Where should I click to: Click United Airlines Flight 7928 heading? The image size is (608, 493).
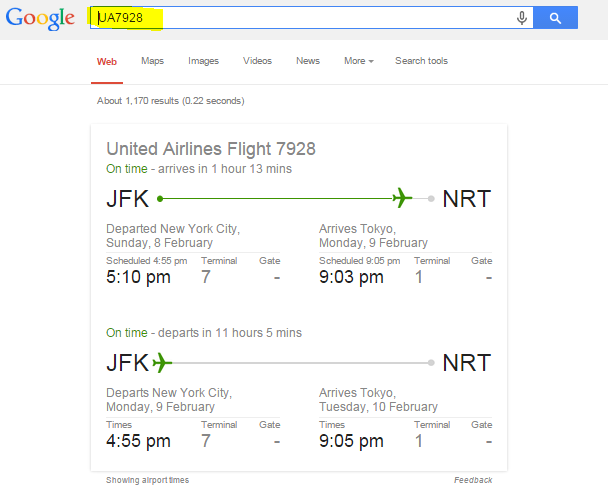click(211, 149)
